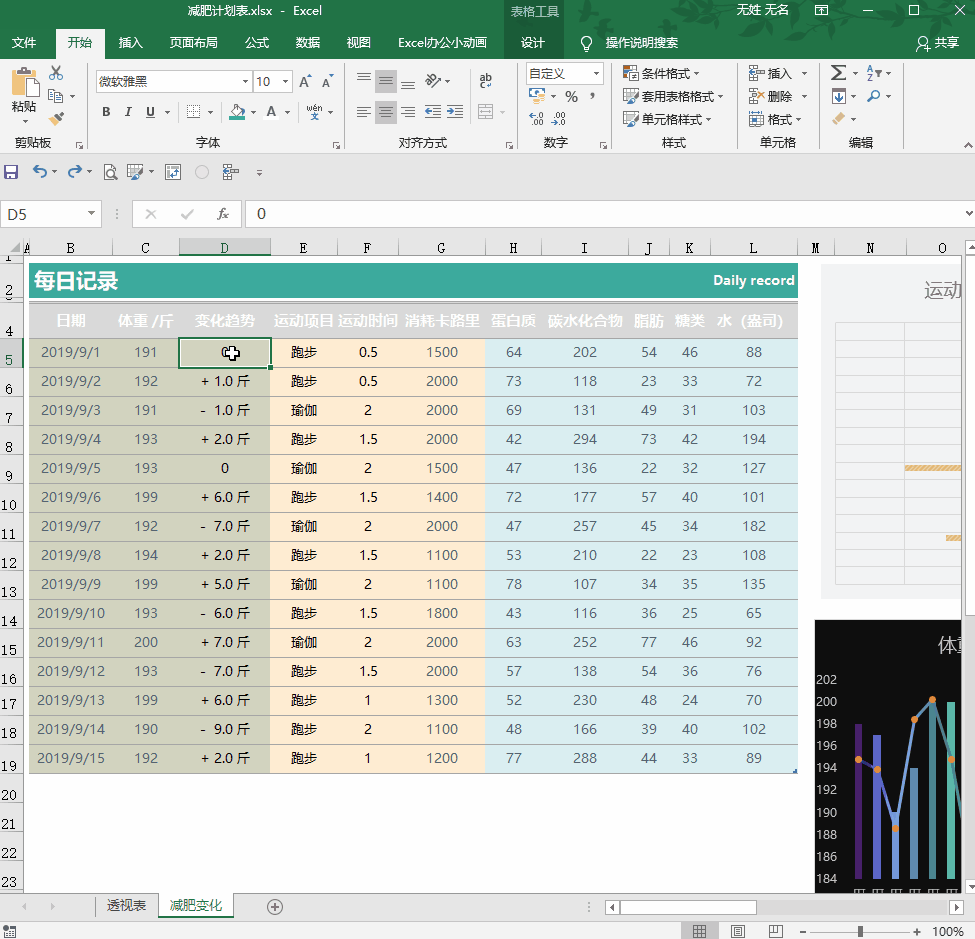Click the 共享 Share button
975x939 pixels.
tap(938, 42)
